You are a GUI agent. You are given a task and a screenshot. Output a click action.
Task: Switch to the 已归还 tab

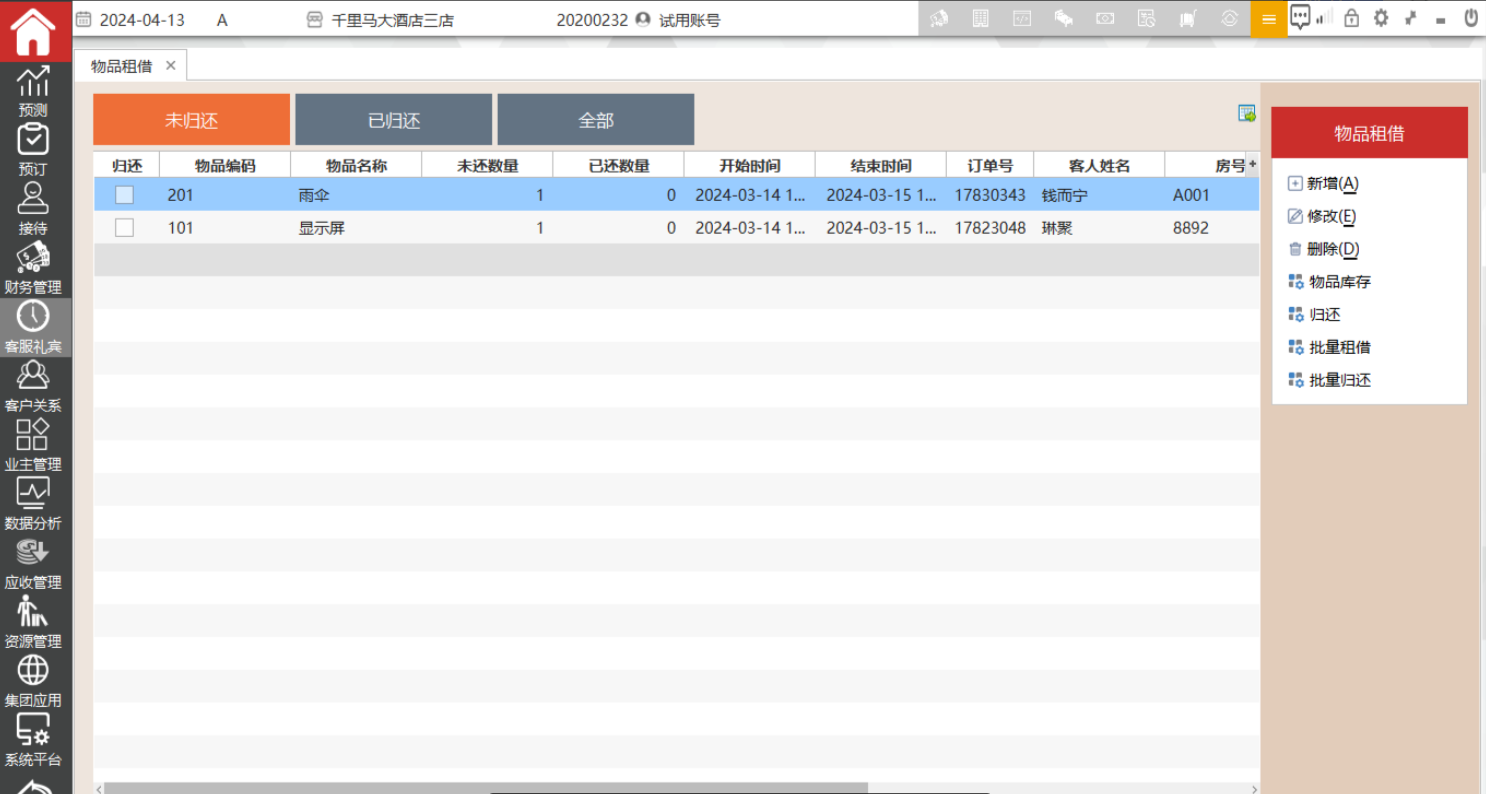393,120
